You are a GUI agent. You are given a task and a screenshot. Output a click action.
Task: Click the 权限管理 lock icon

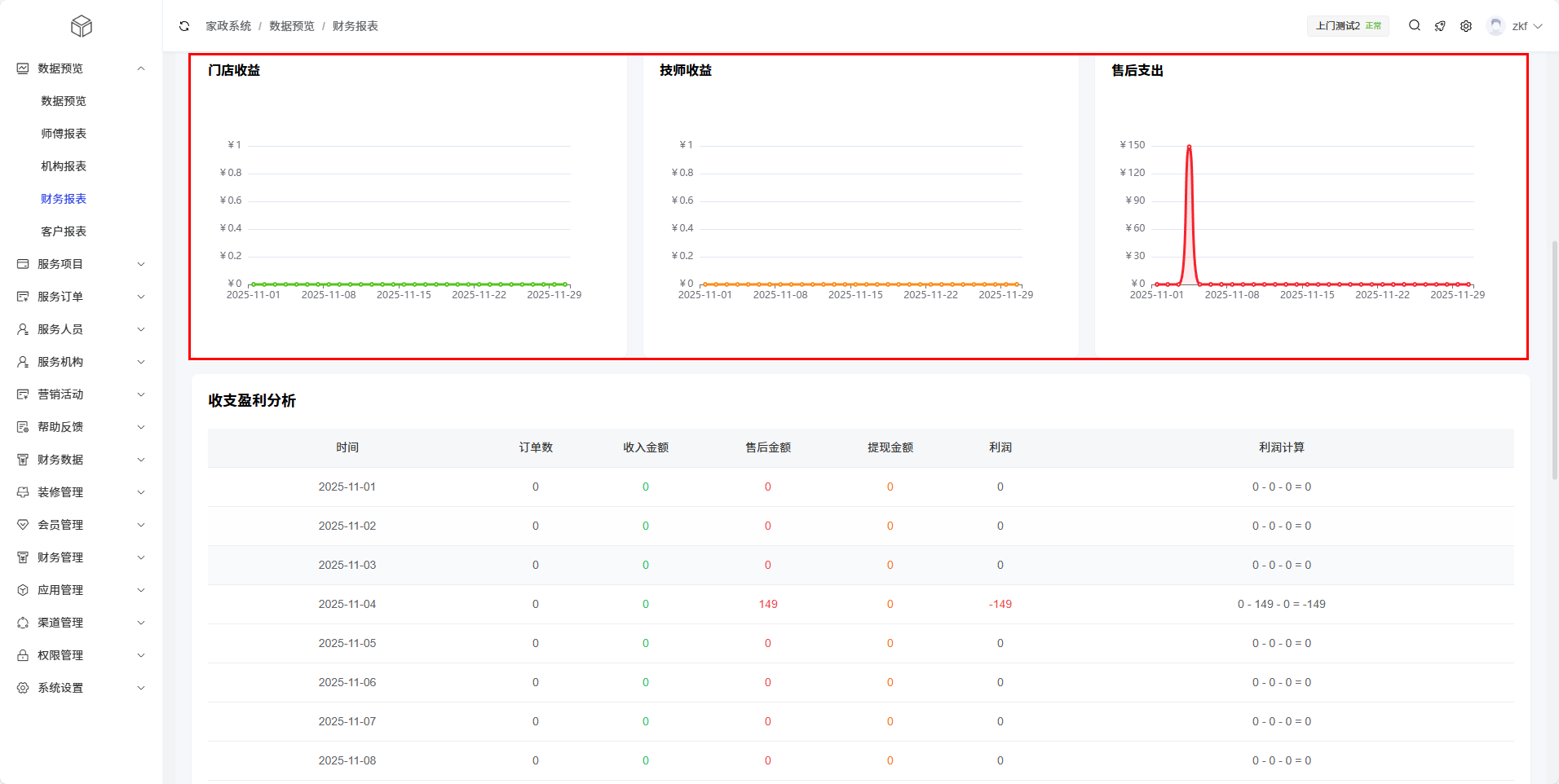(23, 655)
